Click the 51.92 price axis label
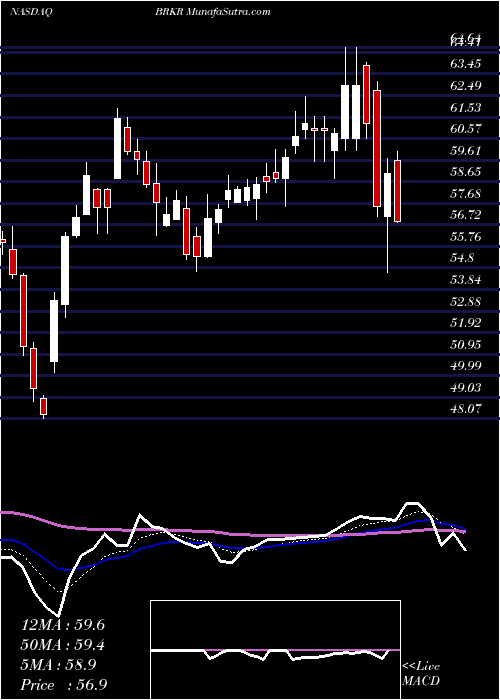This screenshot has width=500, height=700. tap(466, 322)
